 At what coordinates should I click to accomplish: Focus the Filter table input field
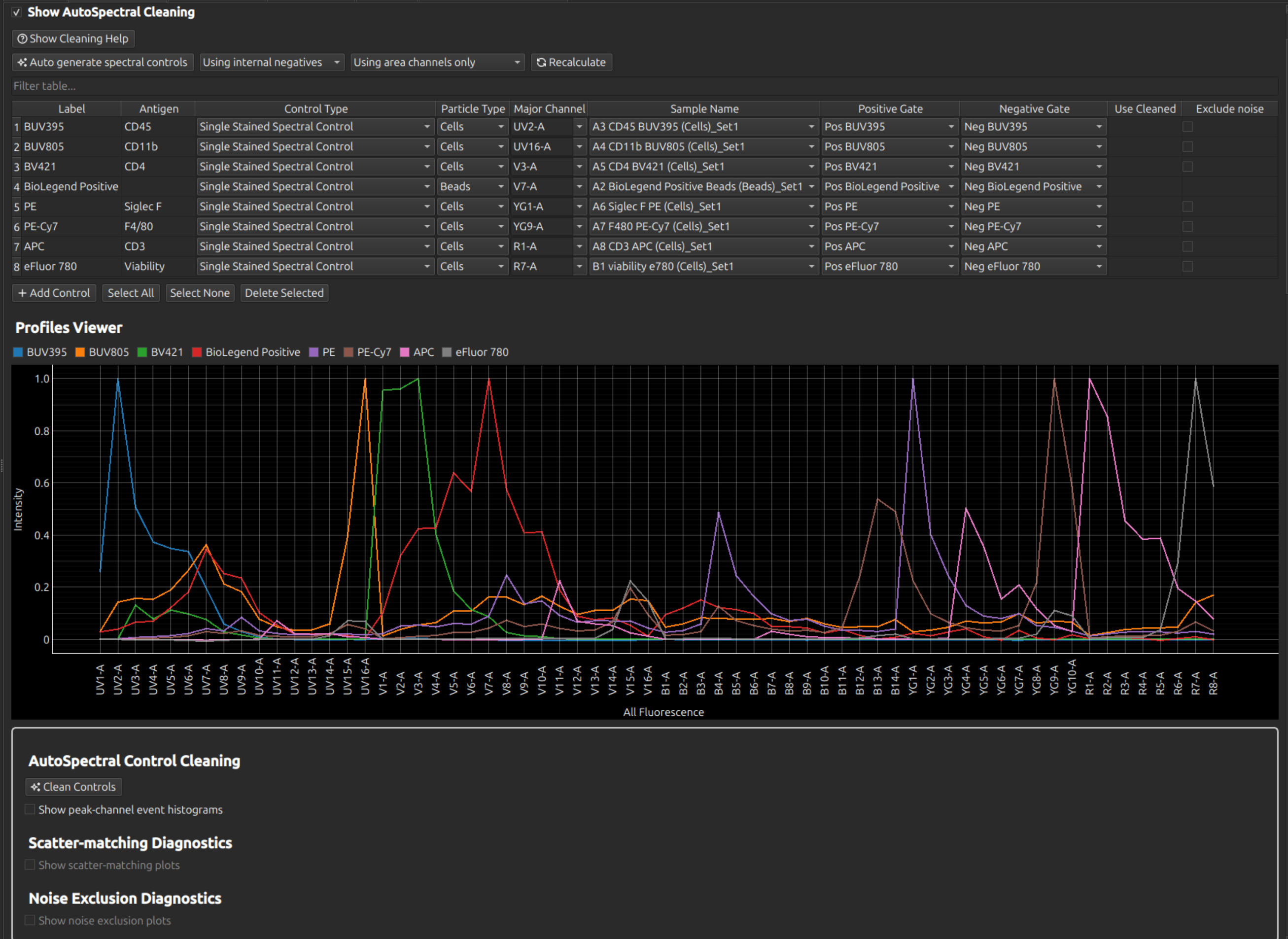pos(645,86)
